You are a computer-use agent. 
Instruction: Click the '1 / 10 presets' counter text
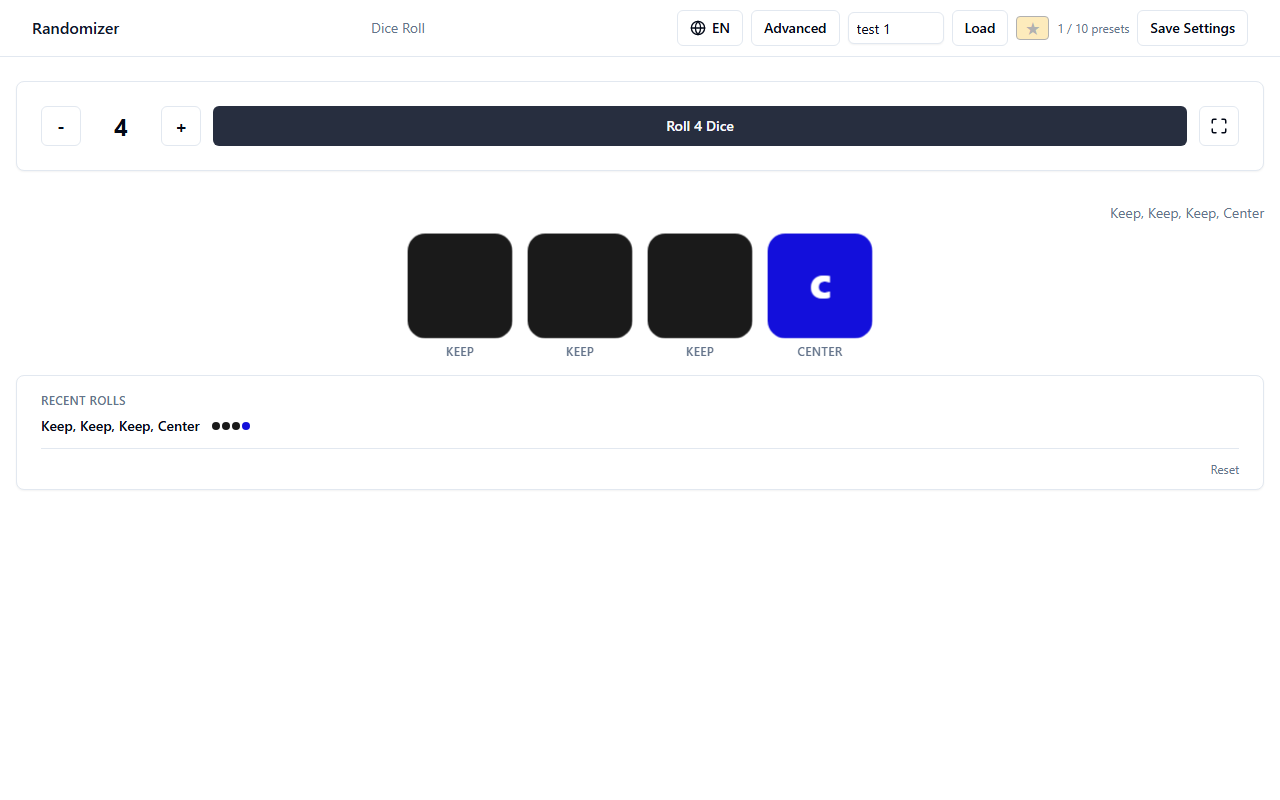coord(1093,29)
